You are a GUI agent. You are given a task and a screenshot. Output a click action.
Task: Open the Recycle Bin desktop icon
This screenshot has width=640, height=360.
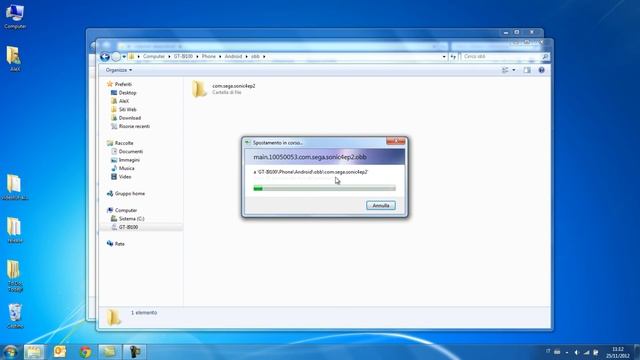[x=15, y=316]
